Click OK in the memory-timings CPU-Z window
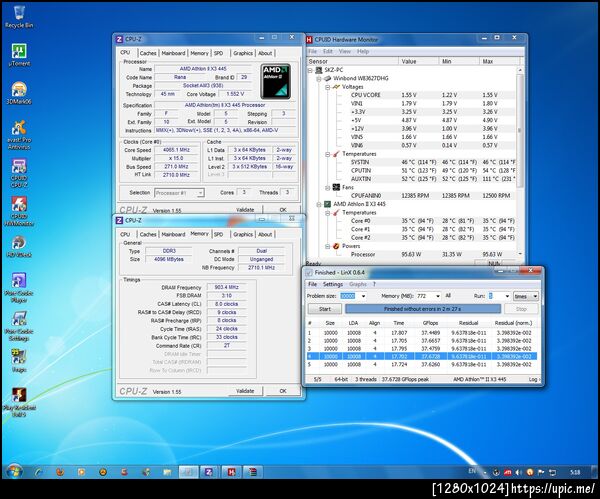Screen dimensions: 600x499 283,391
